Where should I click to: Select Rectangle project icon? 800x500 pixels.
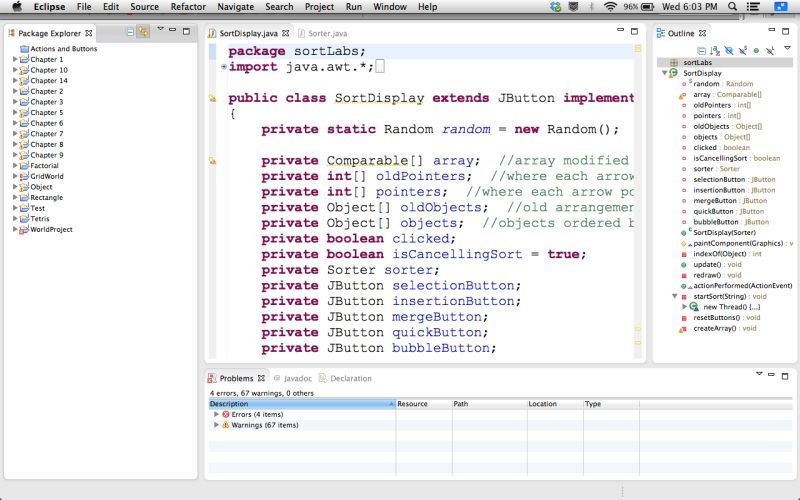coord(24,197)
